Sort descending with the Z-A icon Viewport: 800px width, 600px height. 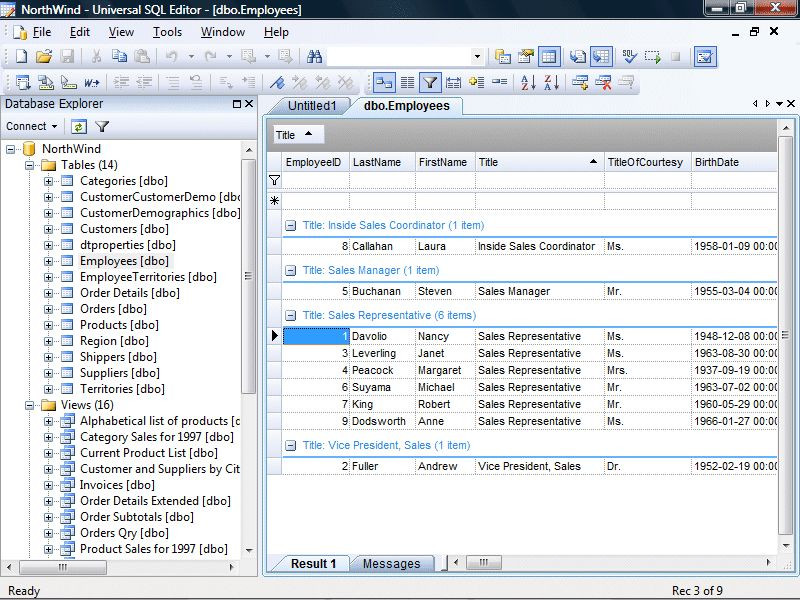click(x=552, y=82)
